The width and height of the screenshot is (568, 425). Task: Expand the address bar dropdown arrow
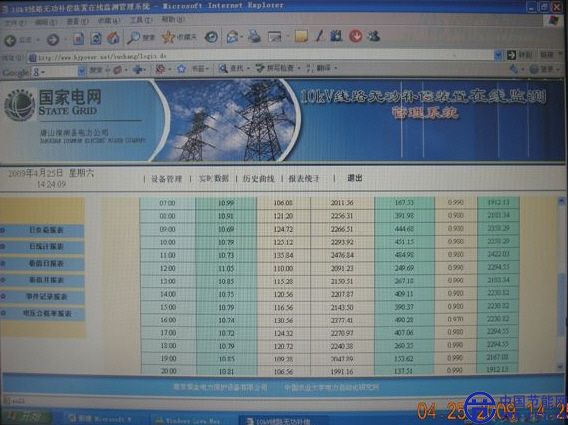tap(498, 55)
